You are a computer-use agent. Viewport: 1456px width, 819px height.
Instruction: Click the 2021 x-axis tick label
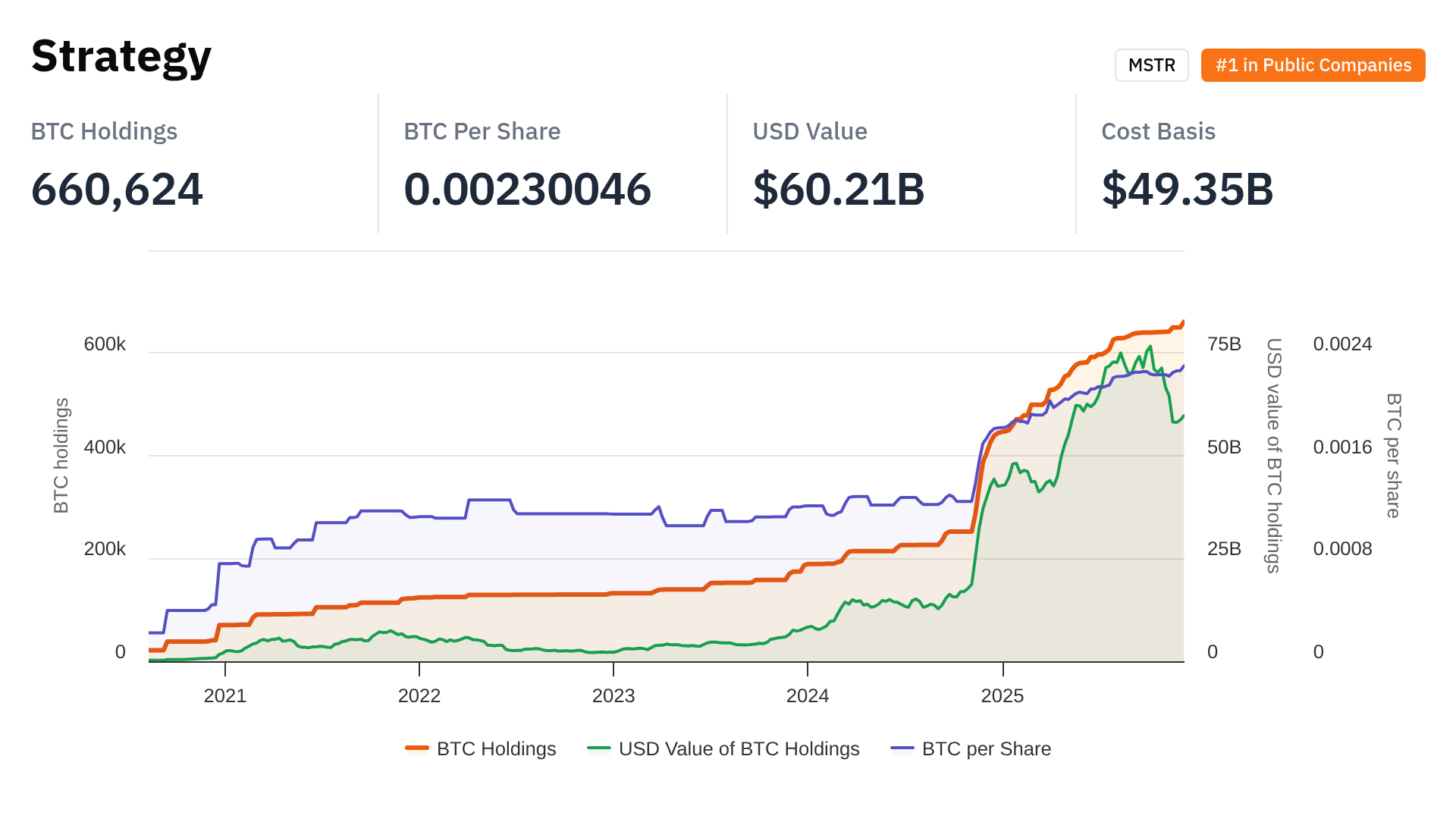click(x=225, y=695)
